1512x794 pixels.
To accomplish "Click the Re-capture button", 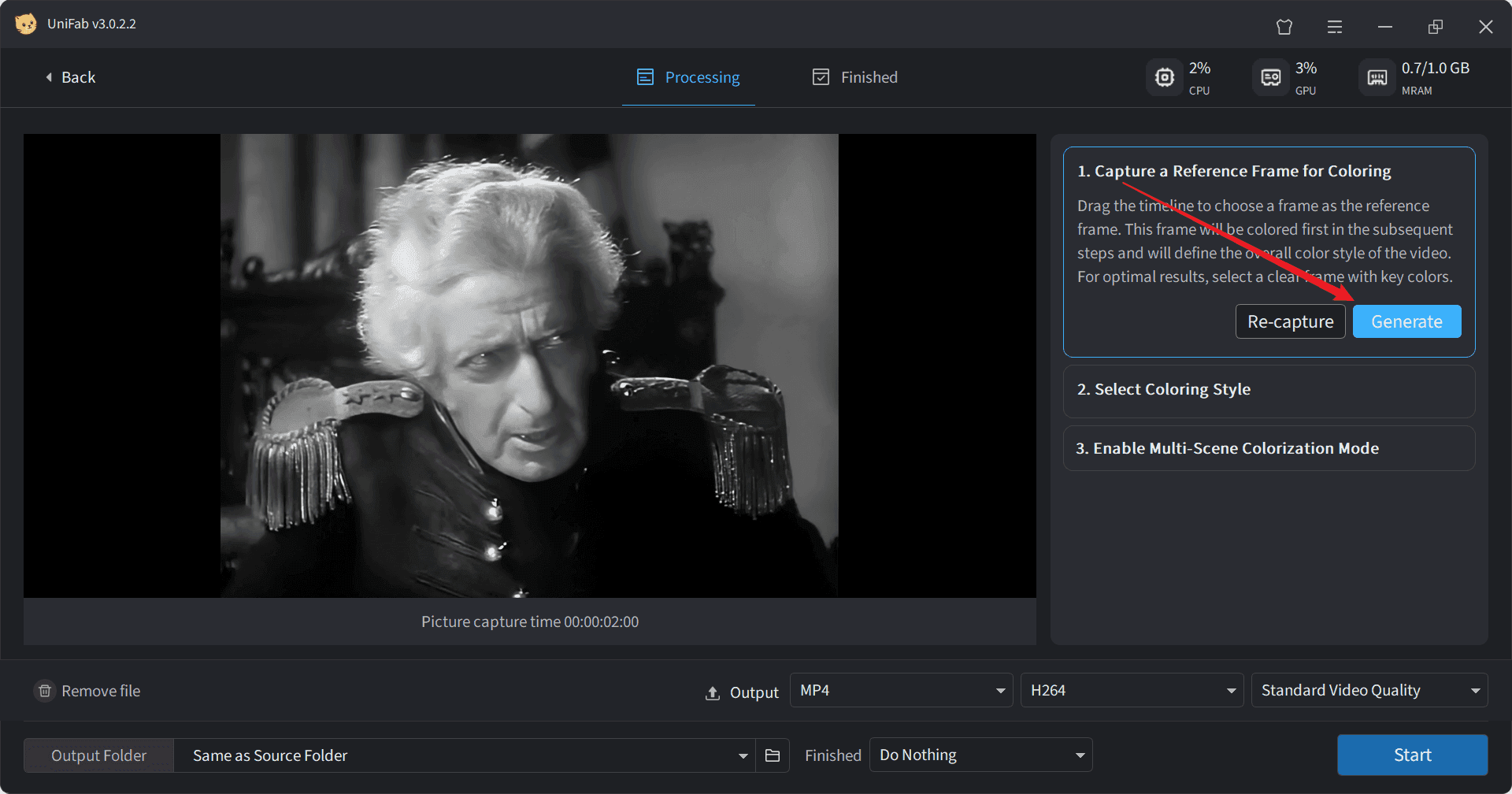I will [x=1291, y=321].
